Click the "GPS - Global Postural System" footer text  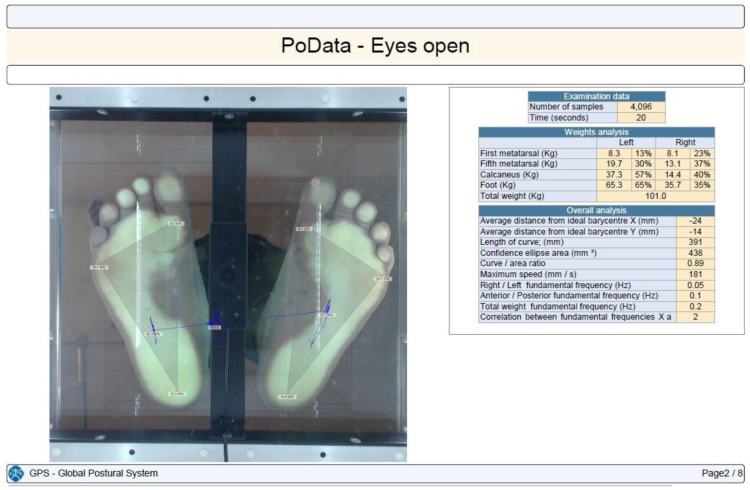(94, 473)
